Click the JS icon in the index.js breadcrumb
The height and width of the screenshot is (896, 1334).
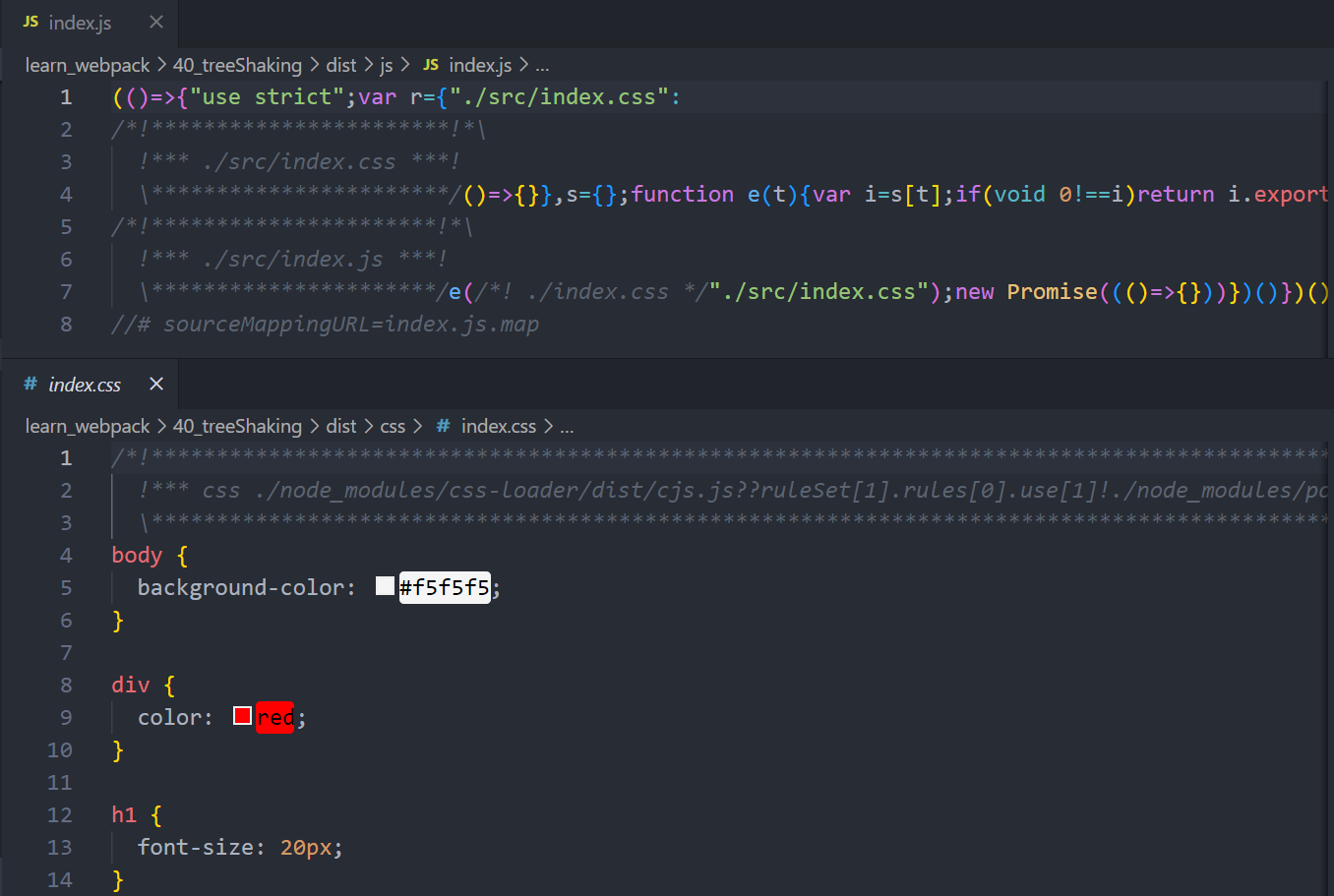[x=431, y=65]
